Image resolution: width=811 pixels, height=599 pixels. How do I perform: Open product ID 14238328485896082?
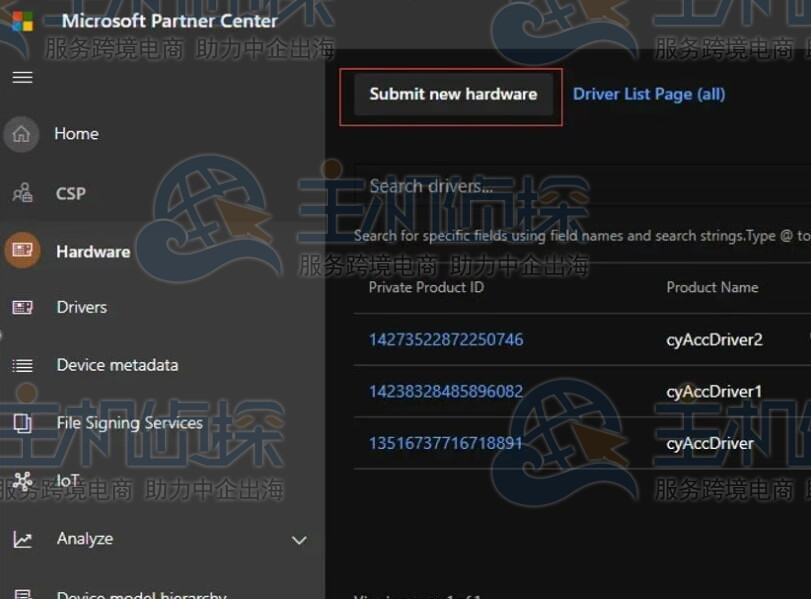click(x=446, y=392)
